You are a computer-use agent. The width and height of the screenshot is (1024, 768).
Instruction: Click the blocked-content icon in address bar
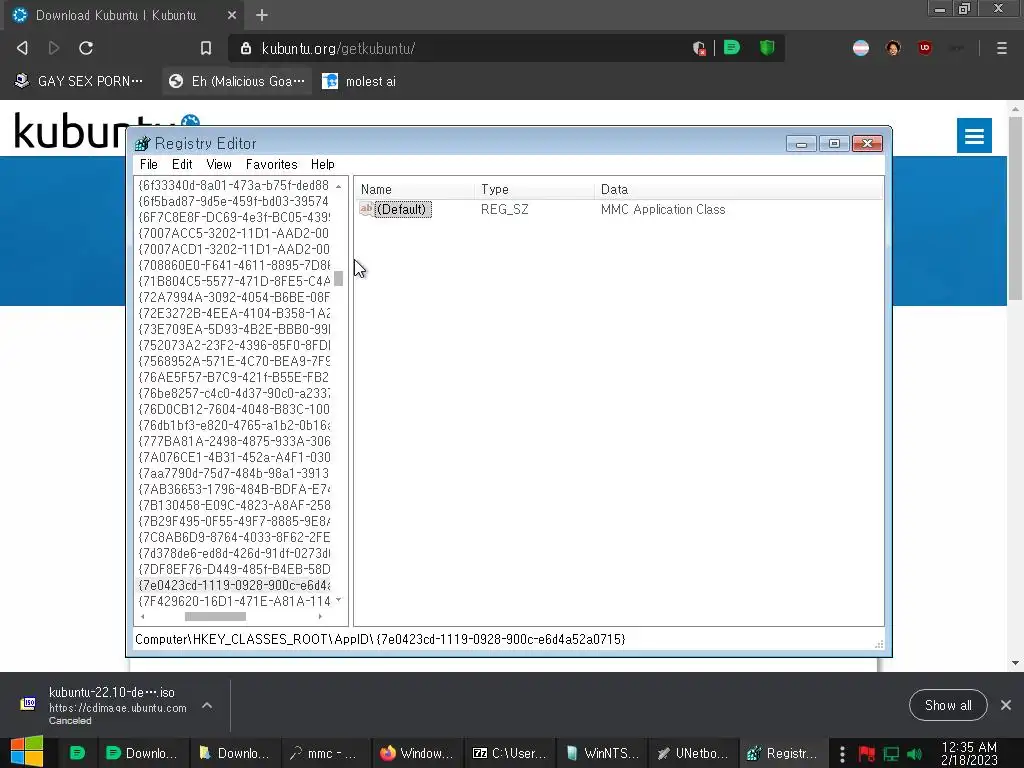click(699, 48)
